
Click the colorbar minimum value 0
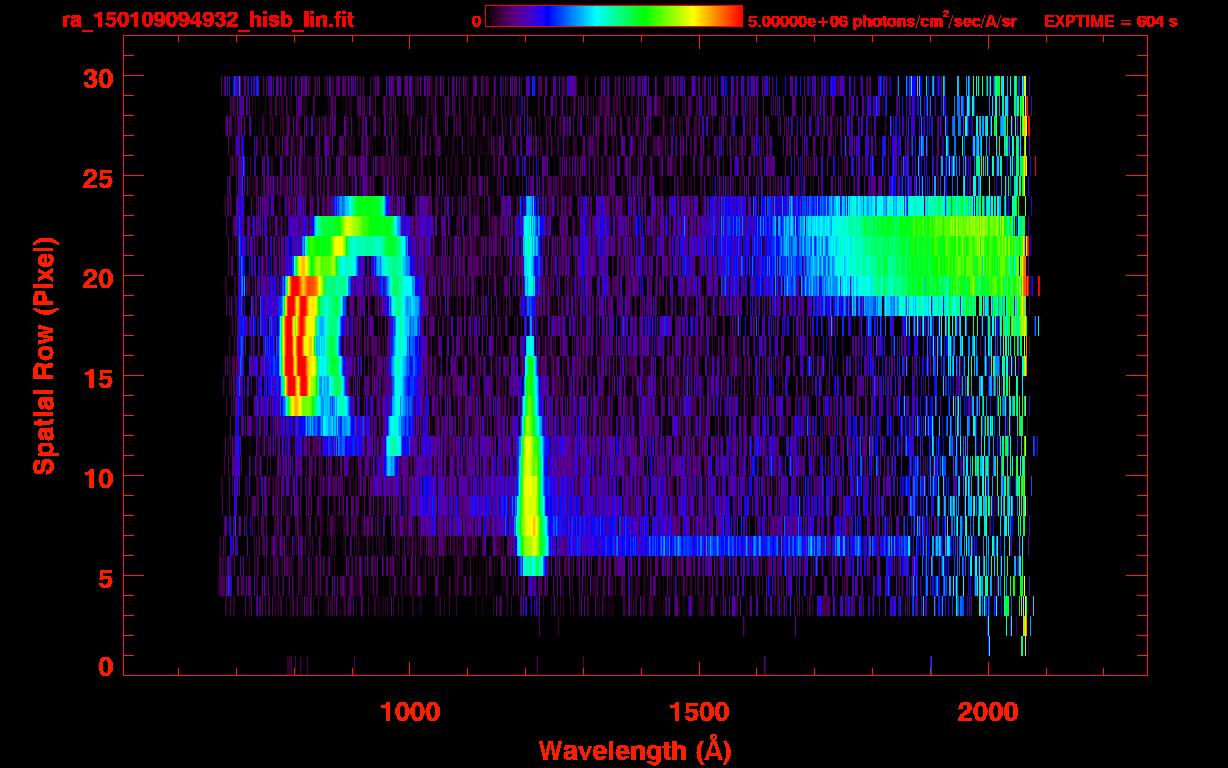click(x=476, y=21)
